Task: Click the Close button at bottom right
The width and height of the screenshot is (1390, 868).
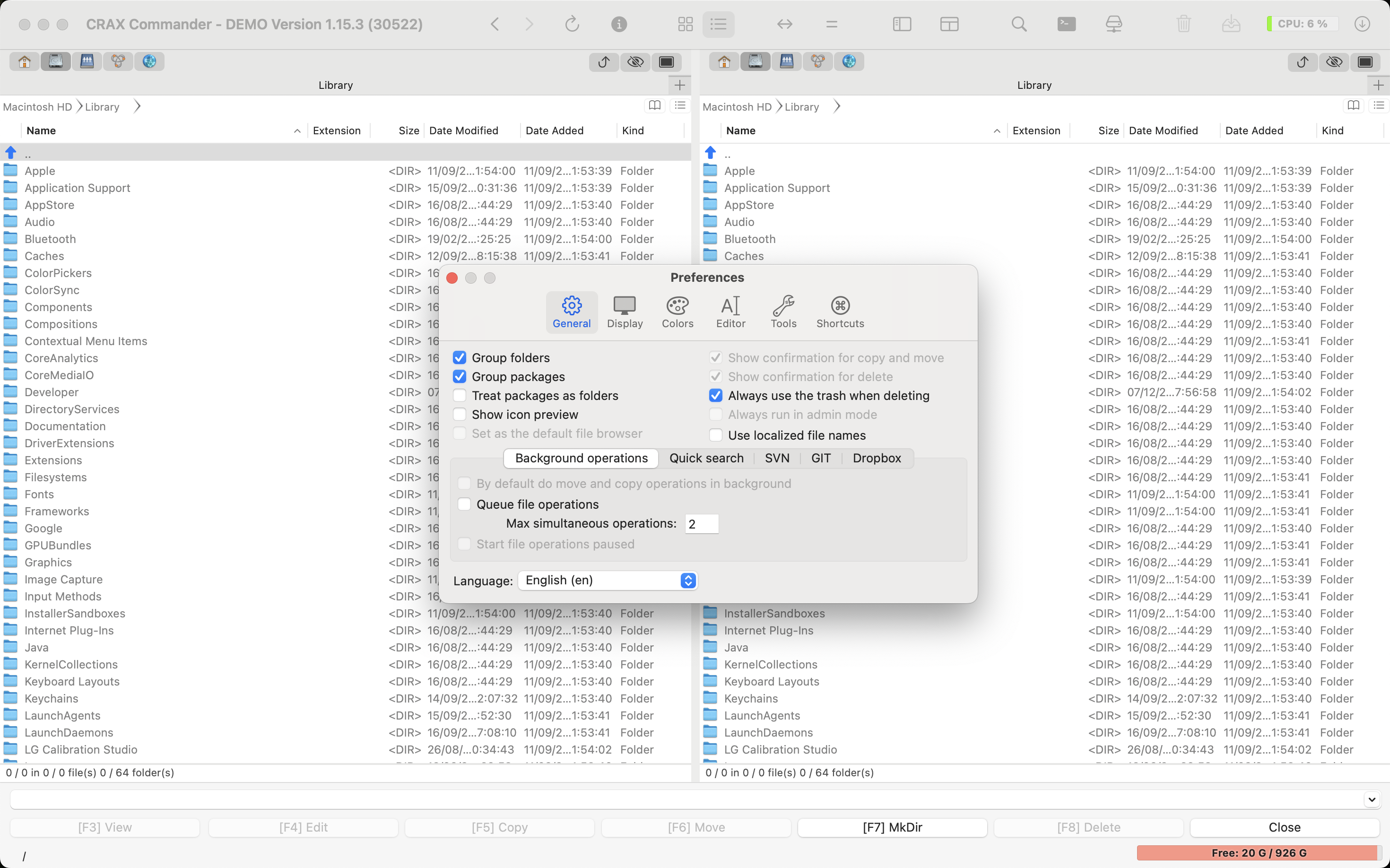Action: click(1285, 827)
